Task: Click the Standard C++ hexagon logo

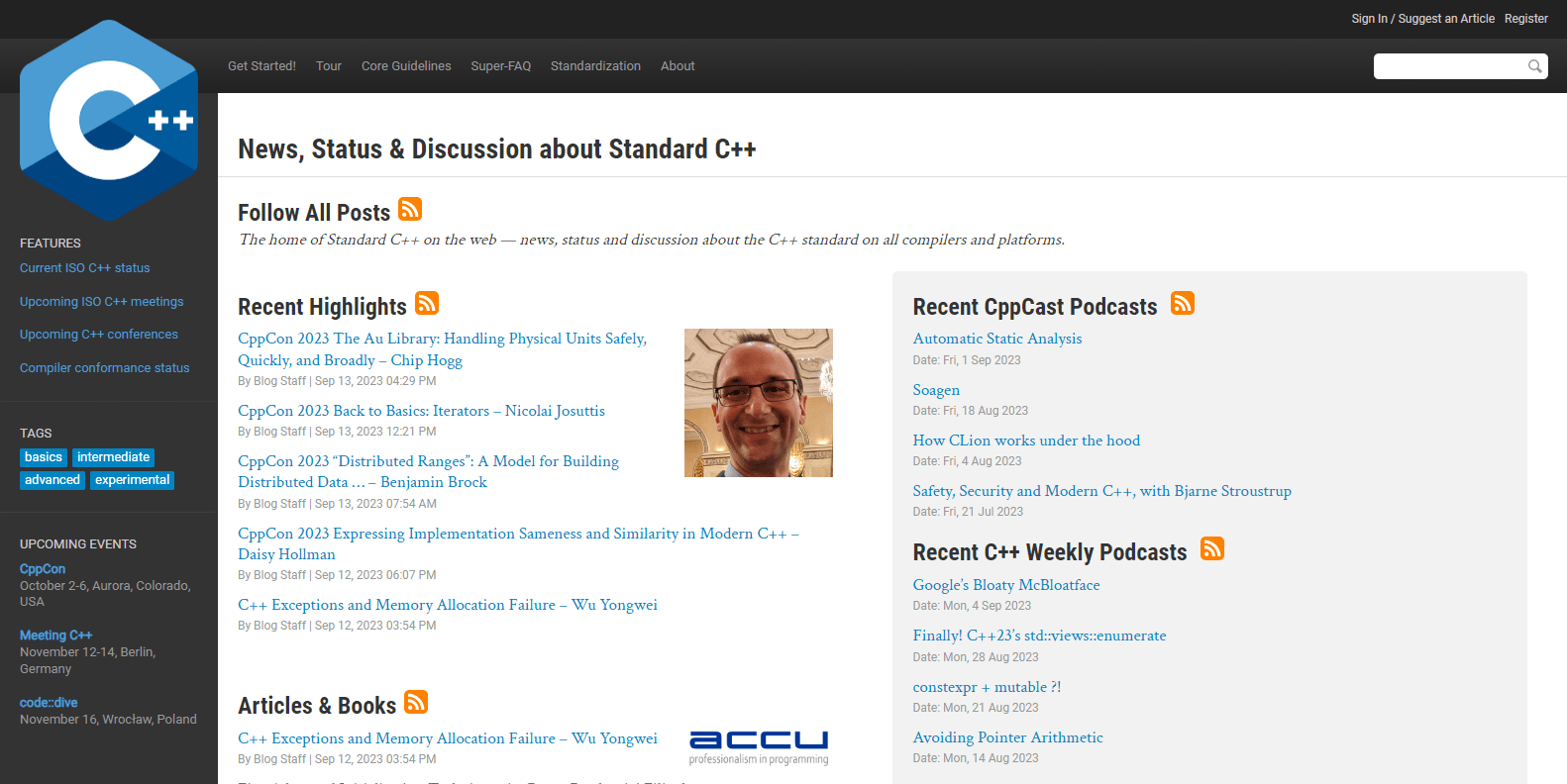Action: (x=109, y=121)
